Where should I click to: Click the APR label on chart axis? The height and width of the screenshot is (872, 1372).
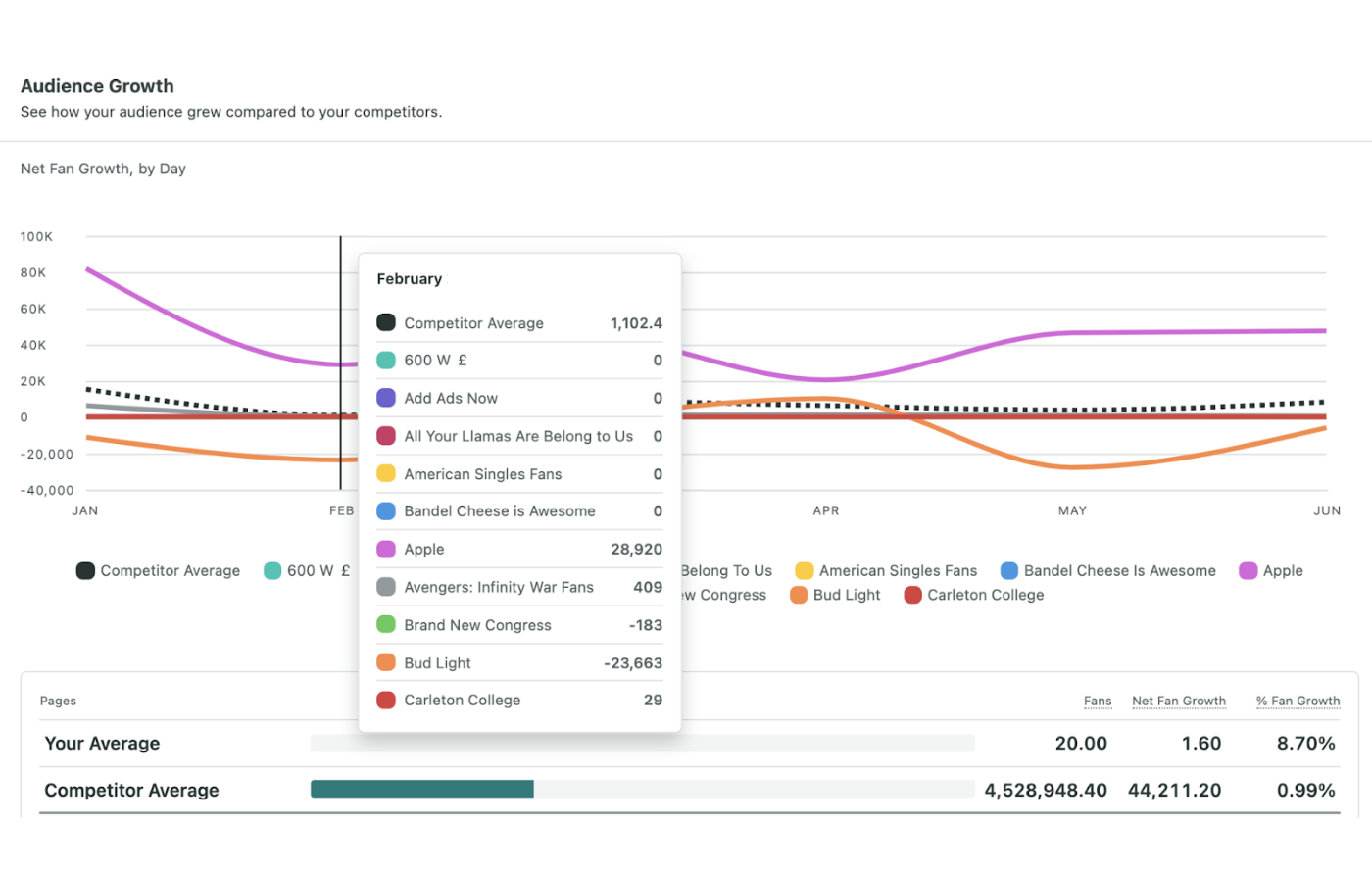pyautogui.click(x=826, y=510)
